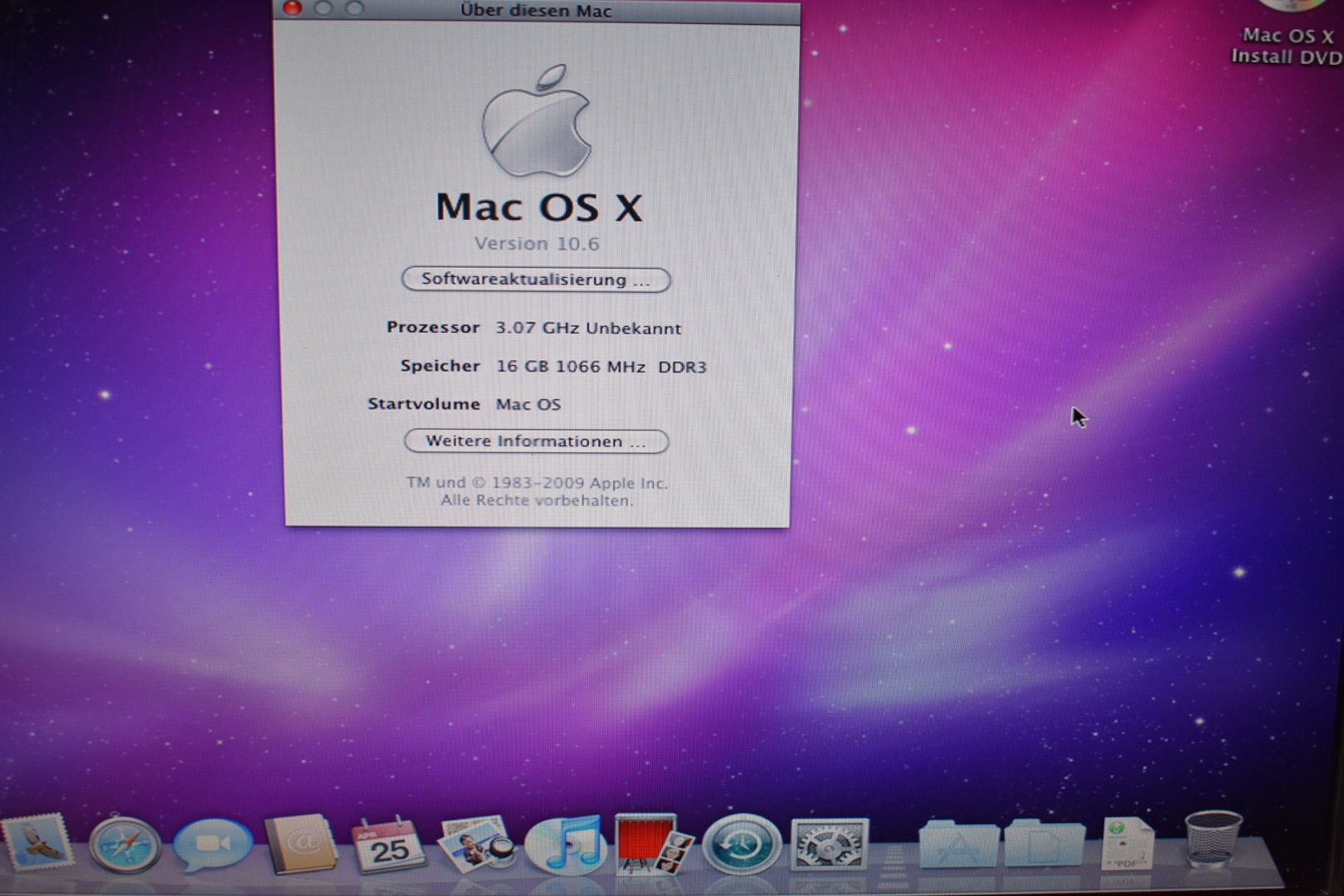Viewport: 1344px width, 896px height.
Task: Click the Startvolume label
Action: (x=424, y=404)
